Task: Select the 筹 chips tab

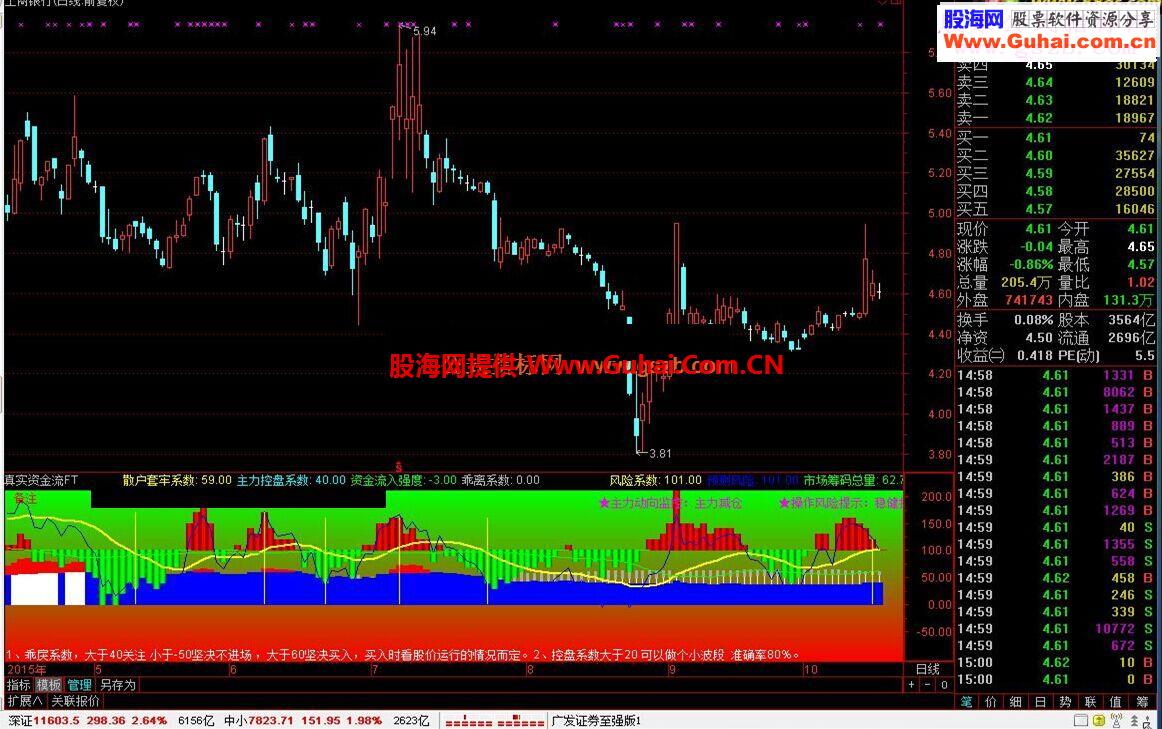Action: coord(1141,702)
